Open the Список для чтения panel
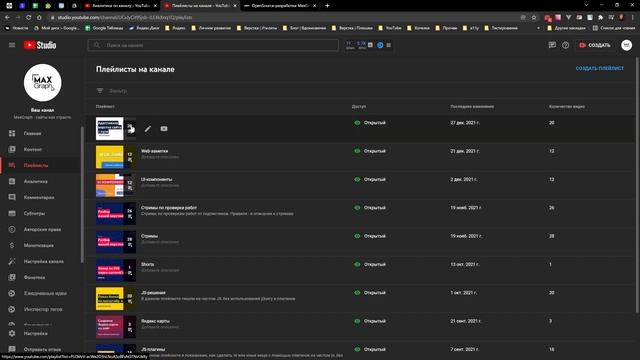 [x=613, y=28]
